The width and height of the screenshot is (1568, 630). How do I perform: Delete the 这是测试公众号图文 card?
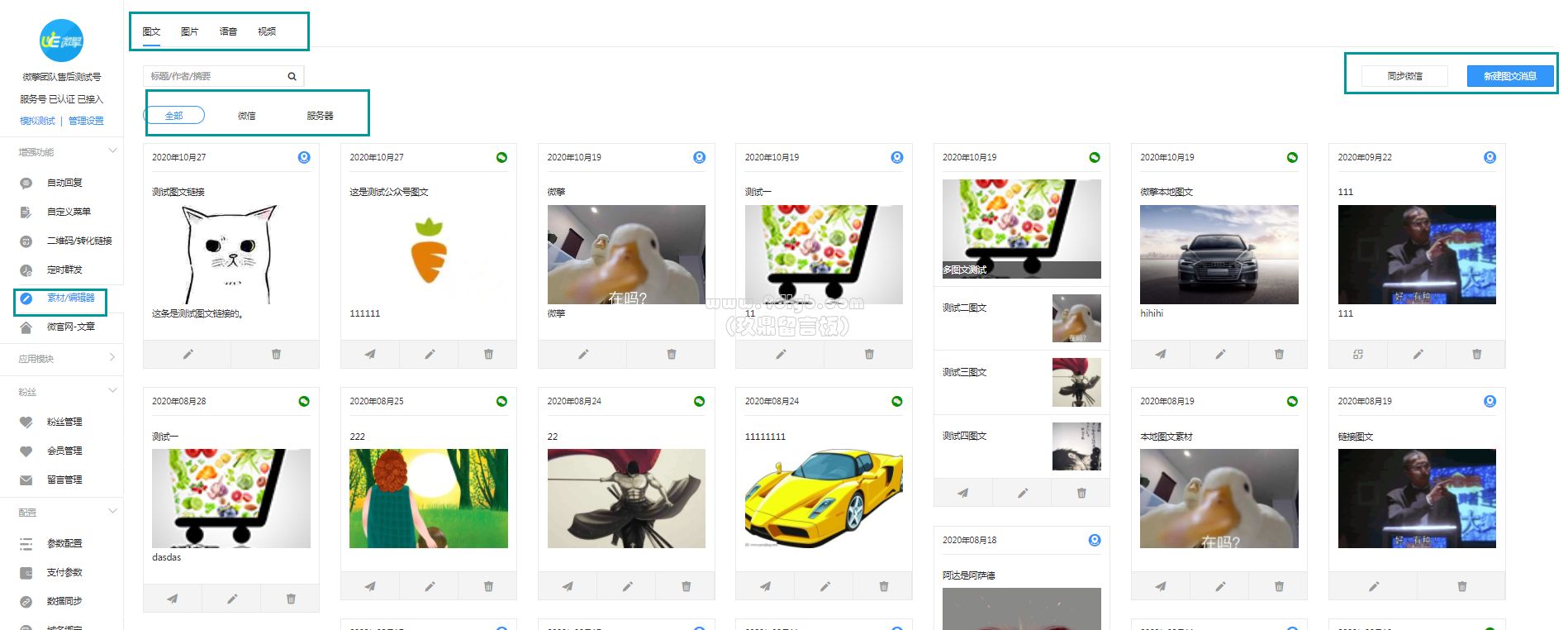[488, 355]
